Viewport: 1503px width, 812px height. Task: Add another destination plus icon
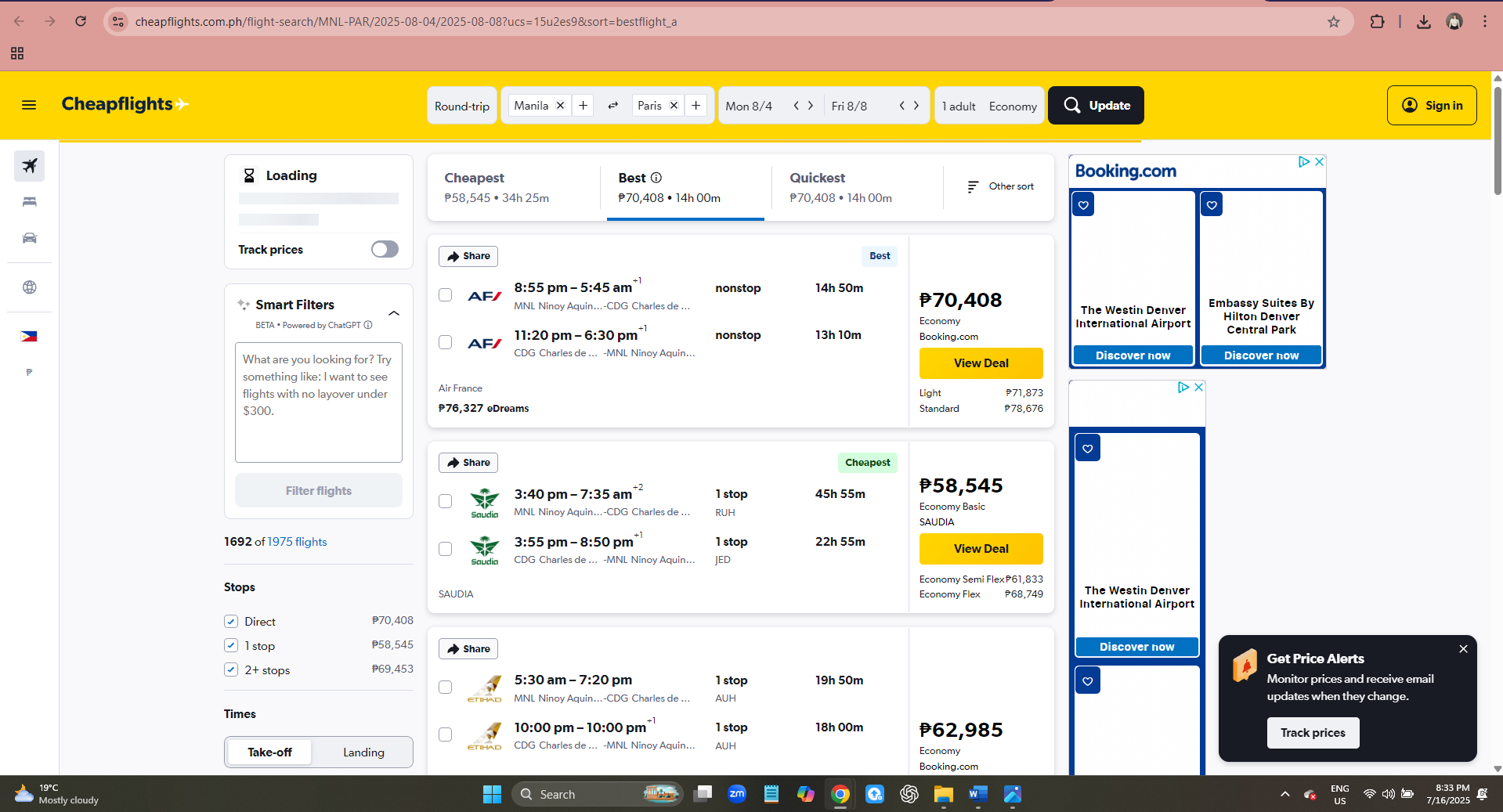[x=695, y=106]
